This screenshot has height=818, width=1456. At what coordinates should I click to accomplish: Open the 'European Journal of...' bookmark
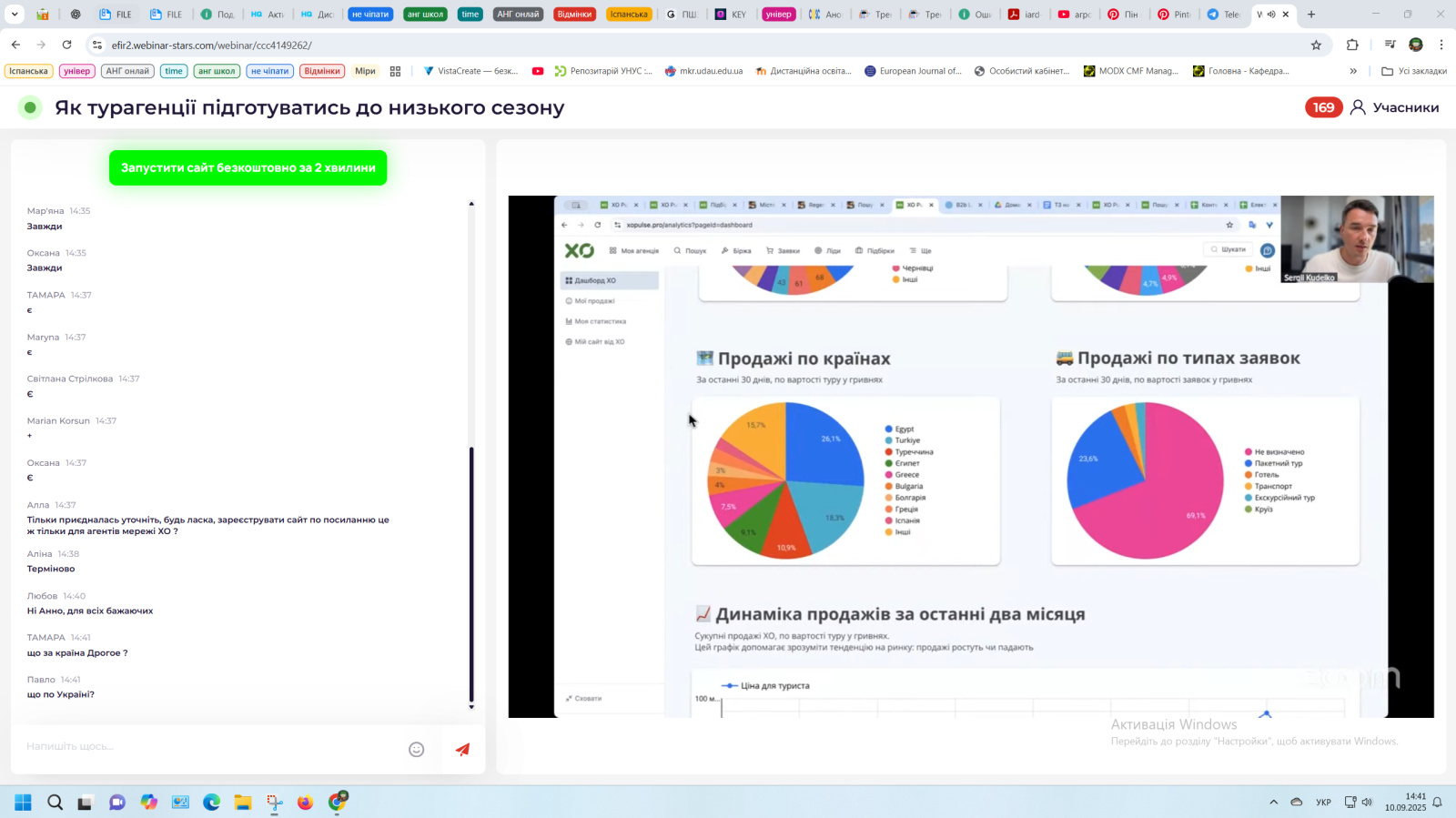click(x=913, y=71)
